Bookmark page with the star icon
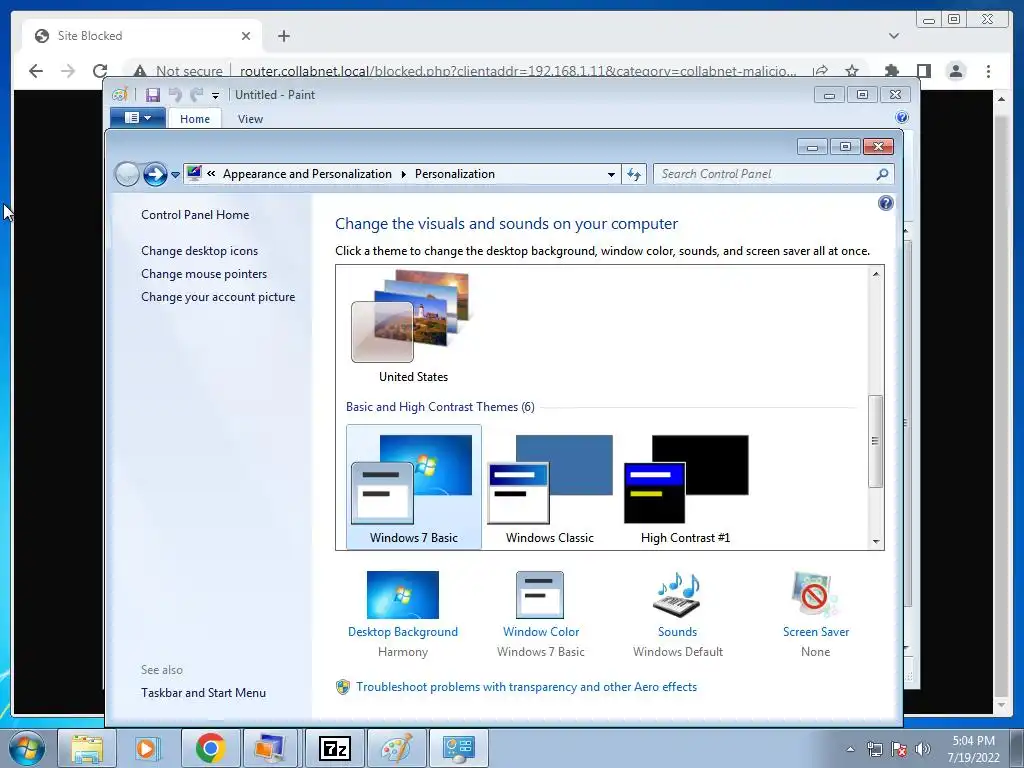Screen dimensions: 1024x768 pyautogui.click(x=852, y=71)
